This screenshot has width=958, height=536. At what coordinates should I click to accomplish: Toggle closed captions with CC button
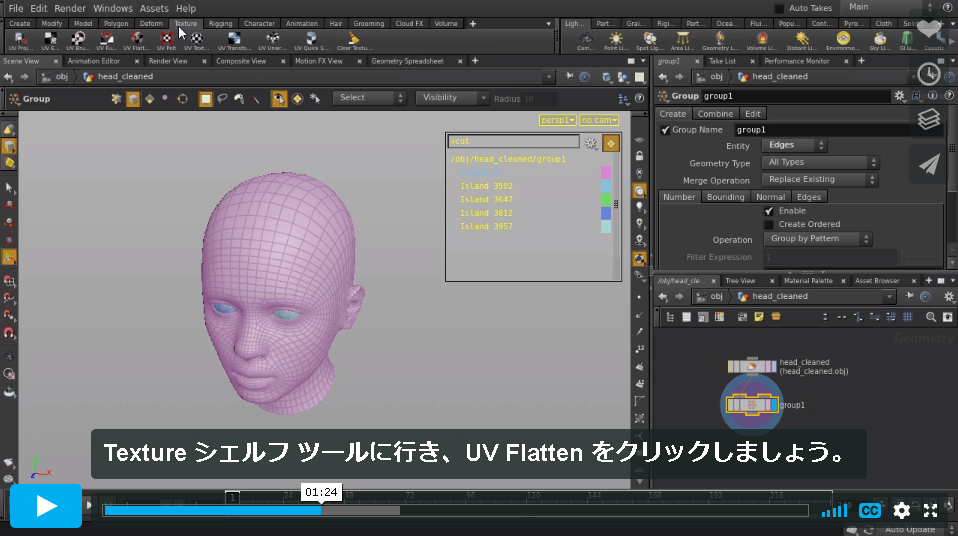870,510
